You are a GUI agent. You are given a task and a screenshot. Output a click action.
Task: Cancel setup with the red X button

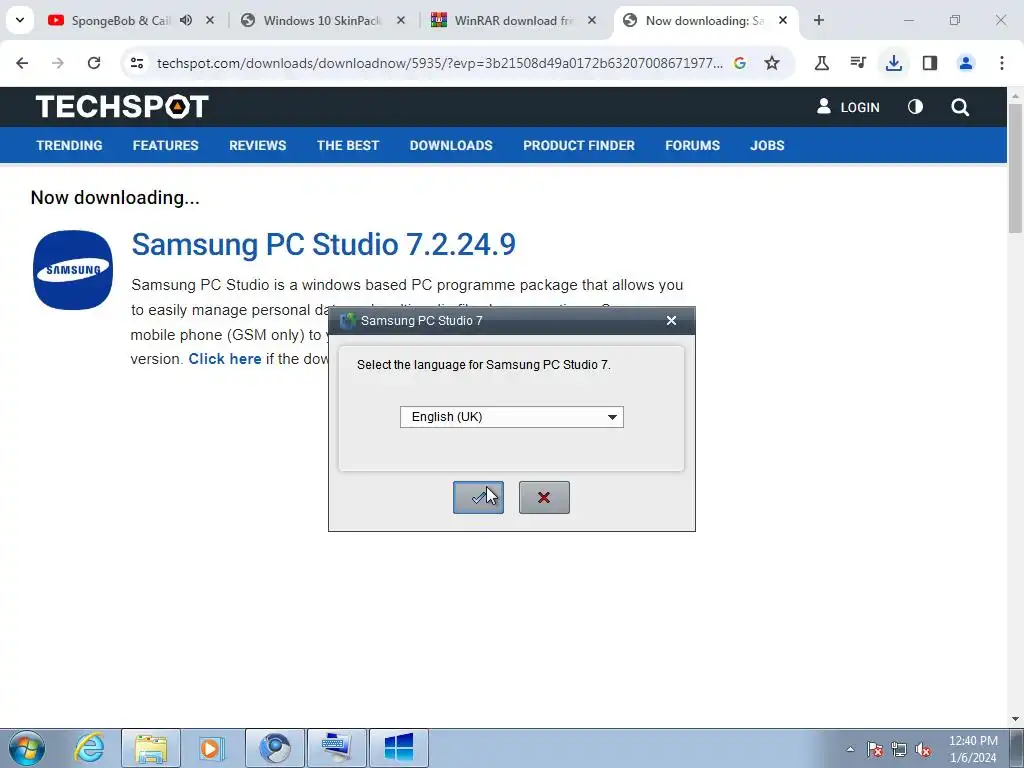pyautogui.click(x=544, y=498)
